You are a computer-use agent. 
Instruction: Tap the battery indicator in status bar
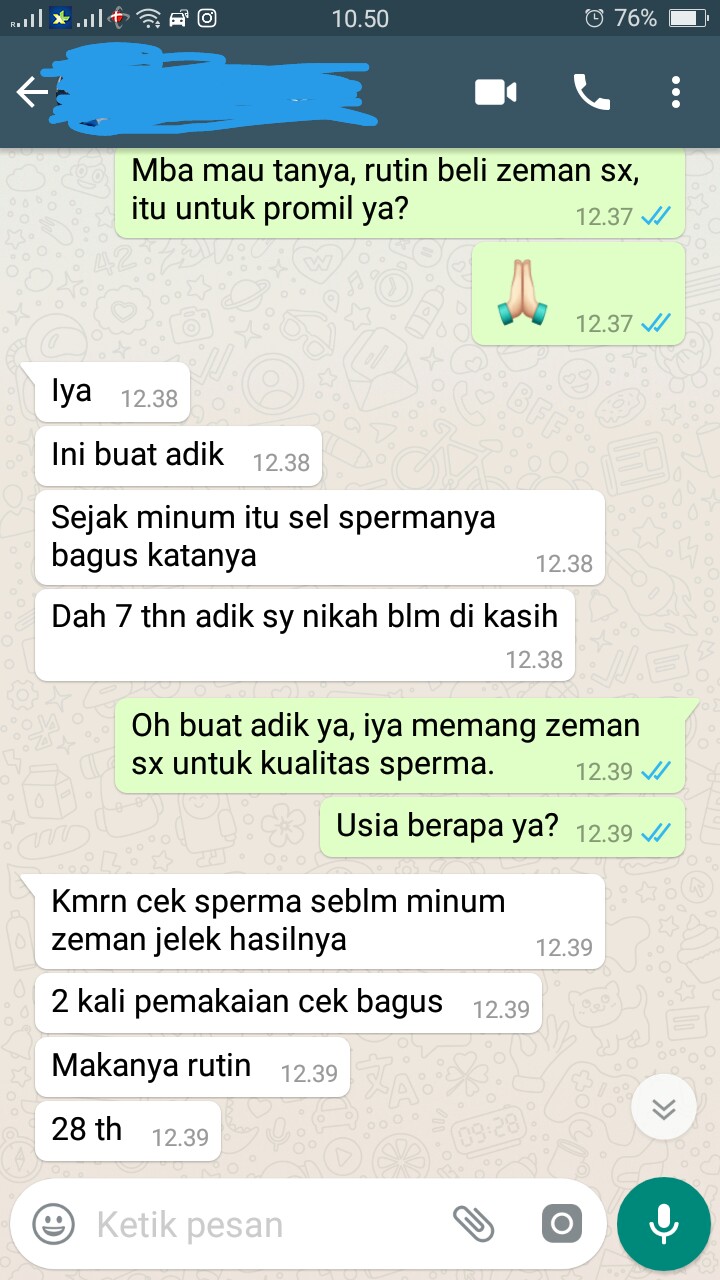(x=688, y=18)
